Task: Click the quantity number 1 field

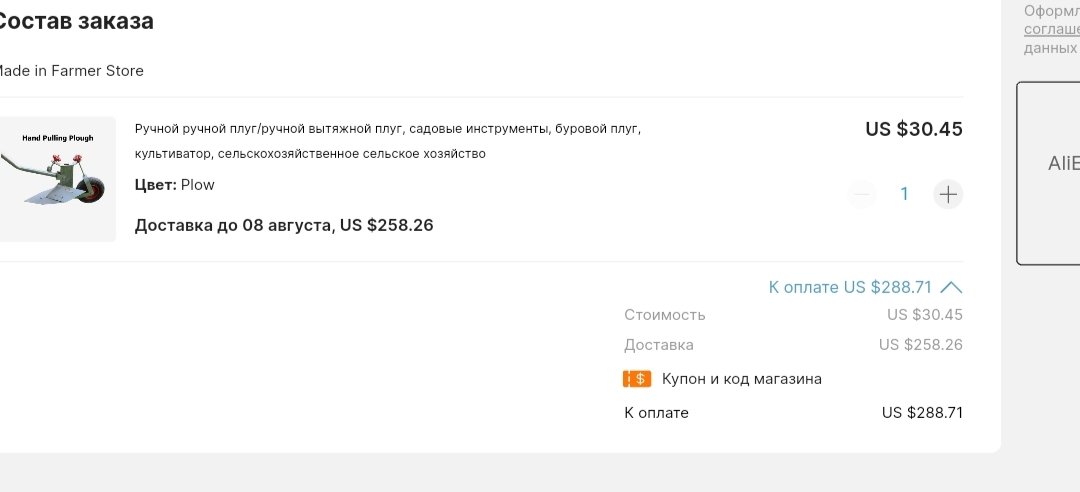Action: click(904, 194)
